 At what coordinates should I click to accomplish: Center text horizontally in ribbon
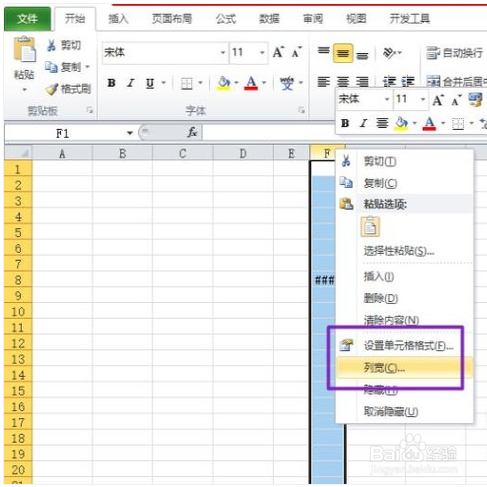[343, 82]
